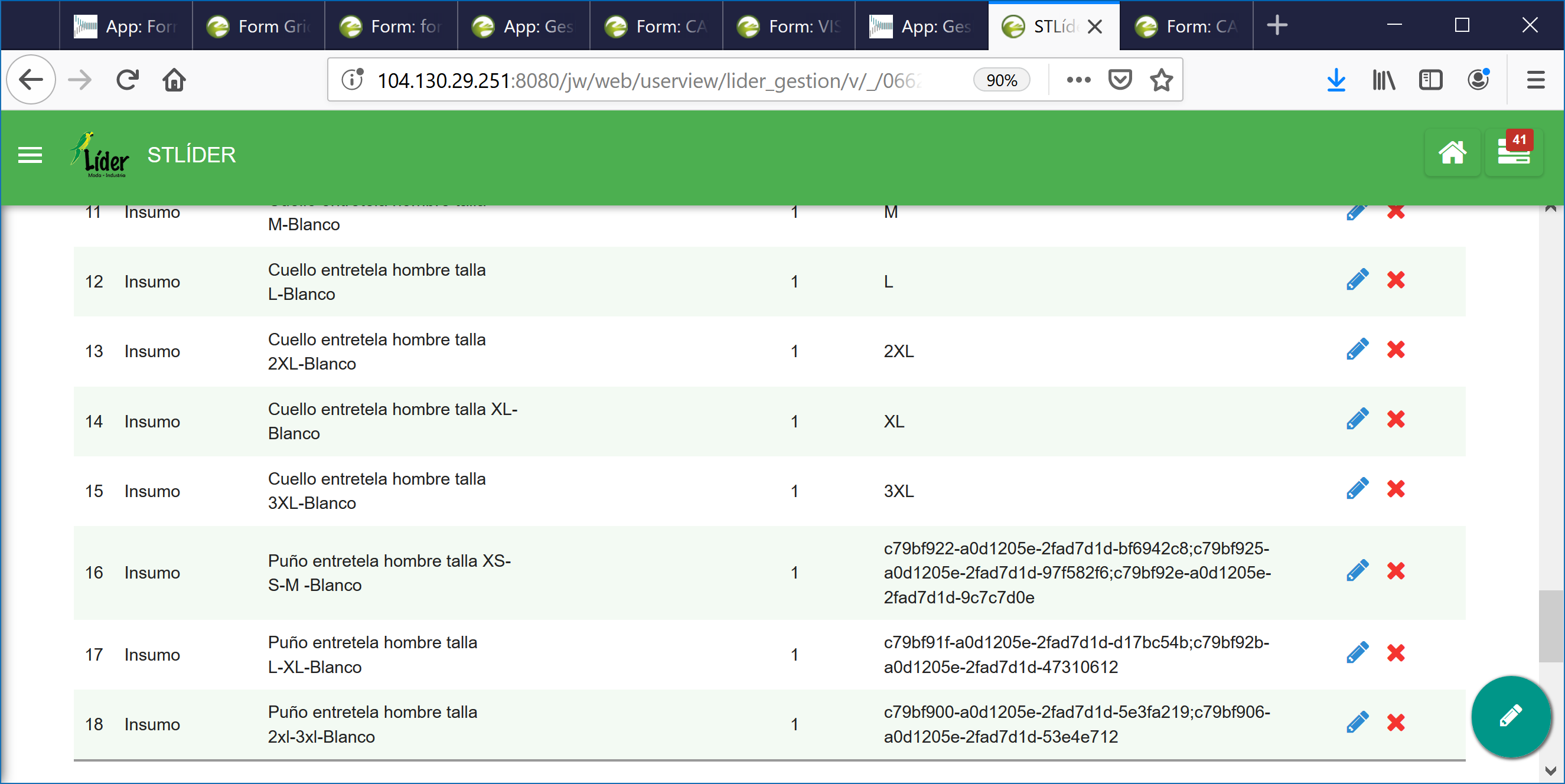The width and height of the screenshot is (1565, 784).
Task: Click scrollbar down arrow
Action: point(1550,770)
